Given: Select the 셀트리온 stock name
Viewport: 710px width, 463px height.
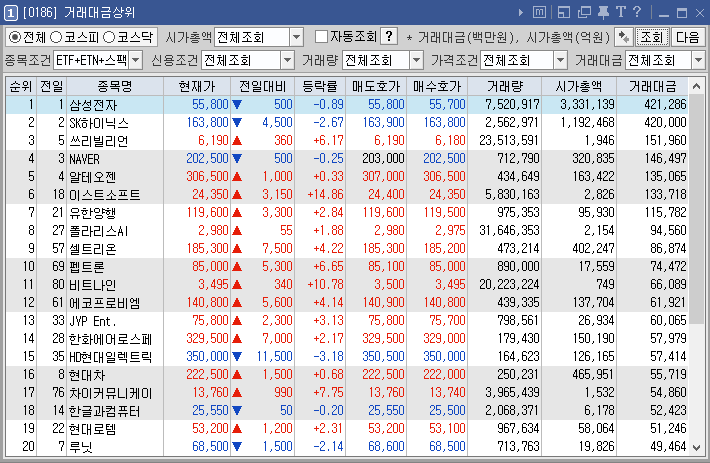Looking at the screenshot, I should pos(92,248).
